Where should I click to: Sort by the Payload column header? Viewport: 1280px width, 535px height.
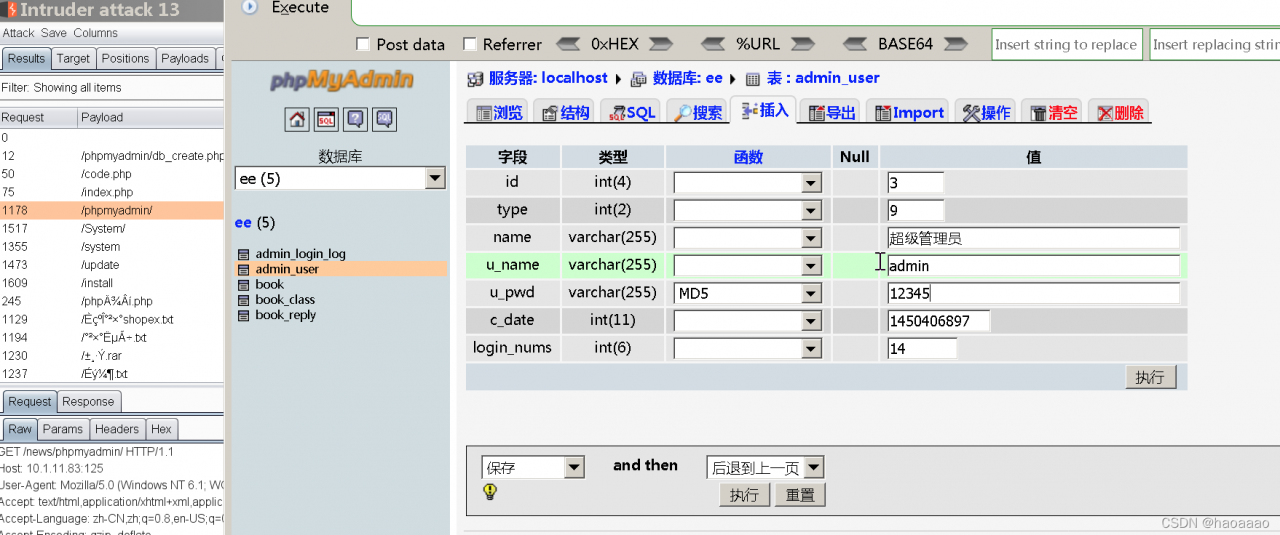pos(151,117)
